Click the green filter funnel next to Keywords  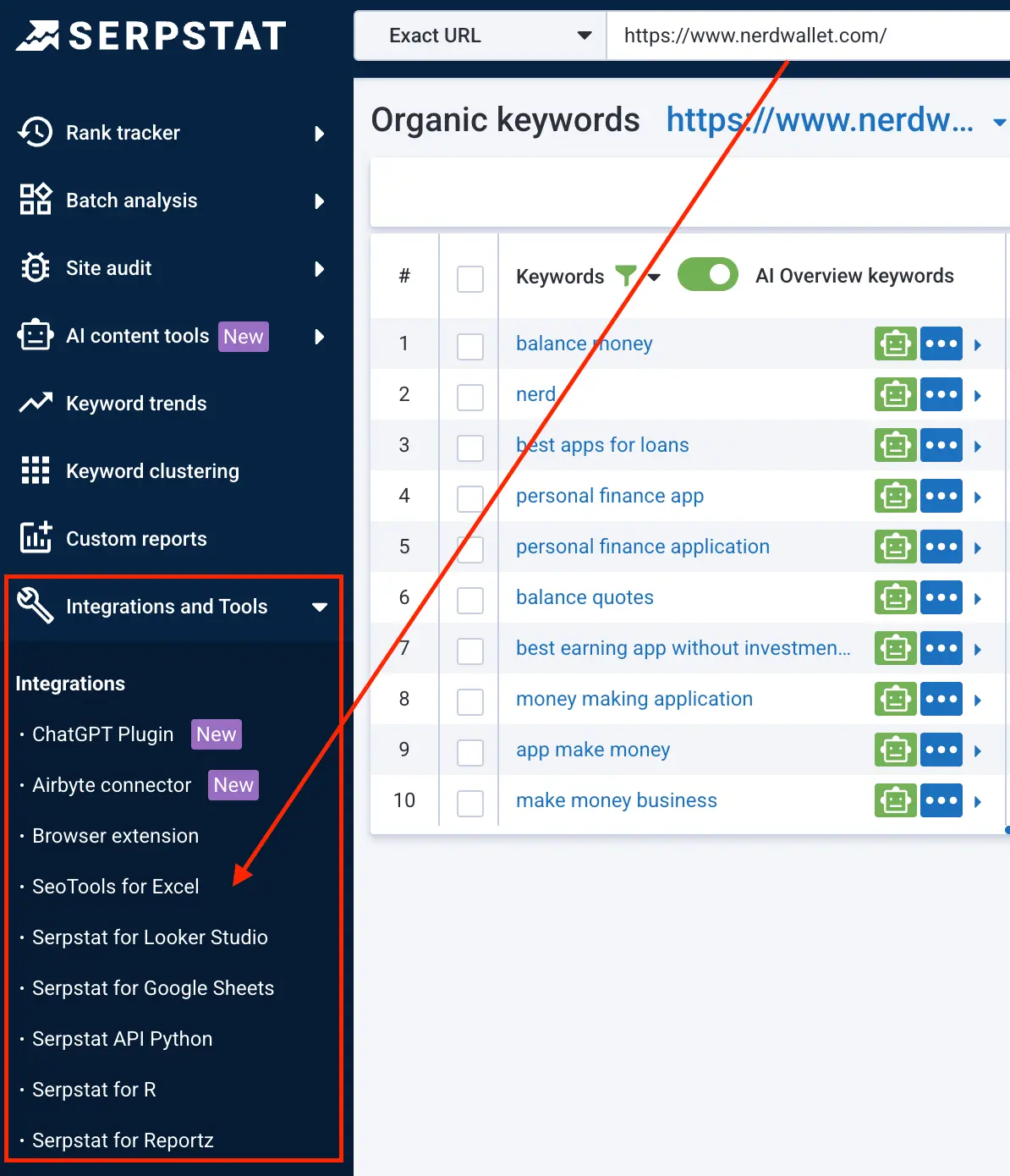pyautogui.click(x=625, y=276)
